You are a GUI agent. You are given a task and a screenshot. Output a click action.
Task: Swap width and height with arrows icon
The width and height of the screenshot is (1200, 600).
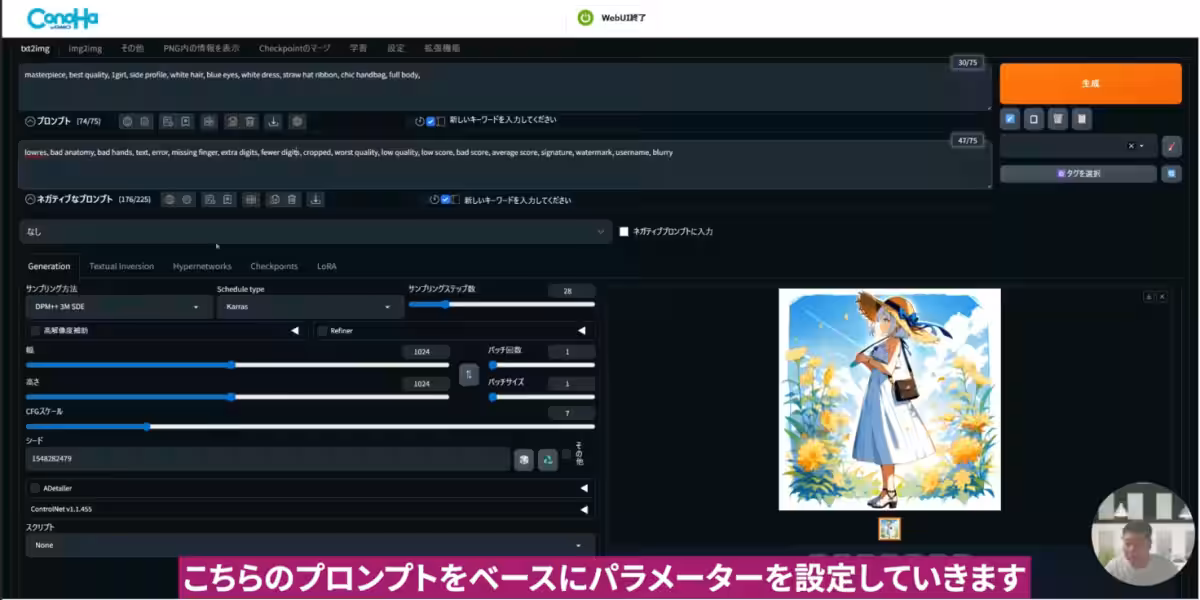468,375
